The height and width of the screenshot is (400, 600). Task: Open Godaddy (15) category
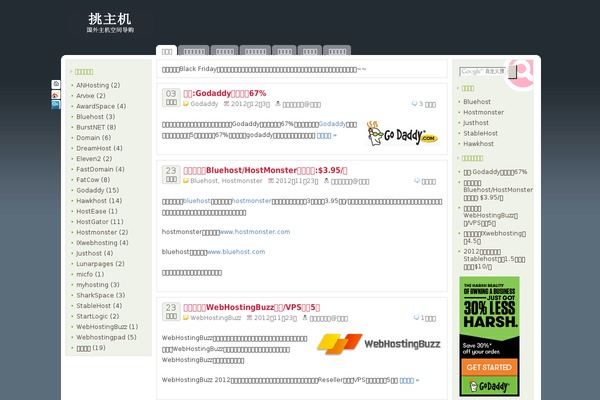(x=98, y=190)
